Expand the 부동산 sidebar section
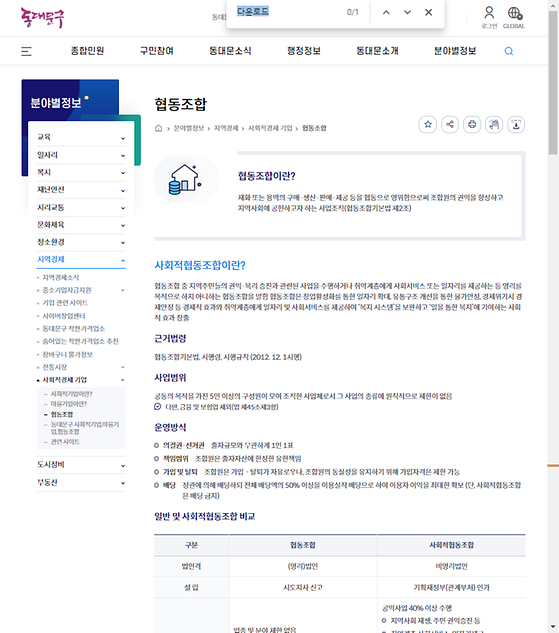Viewport: 559px width, 633px height. point(81,482)
